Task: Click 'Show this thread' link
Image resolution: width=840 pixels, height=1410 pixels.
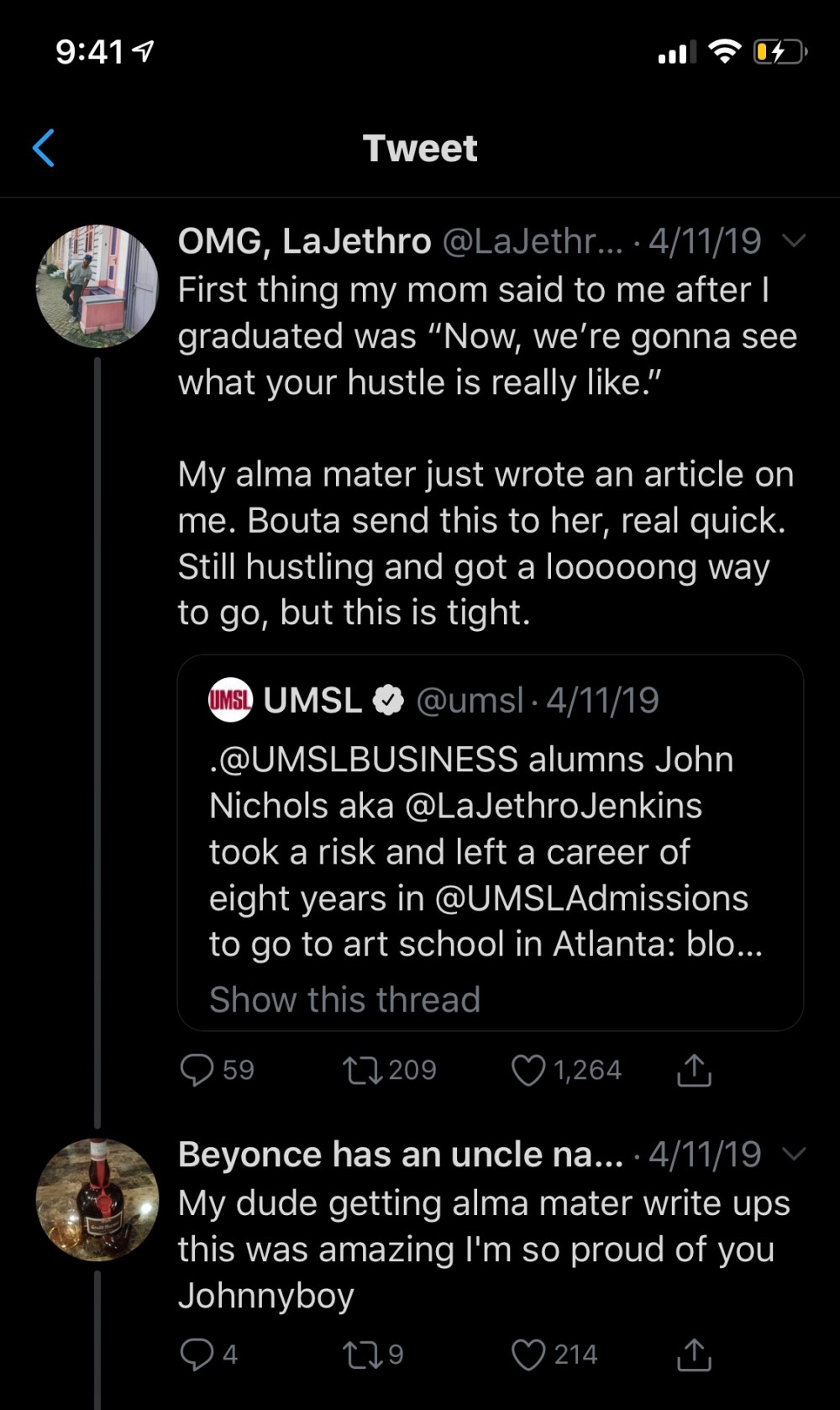Action: pyautogui.click(x=344, y=1000)
